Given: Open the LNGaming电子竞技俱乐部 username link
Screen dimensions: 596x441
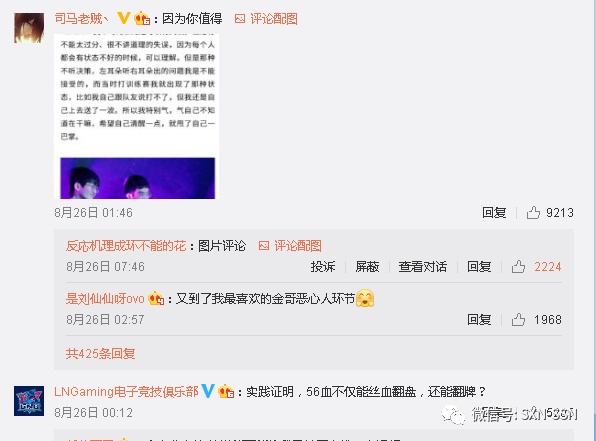Looking at the screenshot, I should point(126,391).
